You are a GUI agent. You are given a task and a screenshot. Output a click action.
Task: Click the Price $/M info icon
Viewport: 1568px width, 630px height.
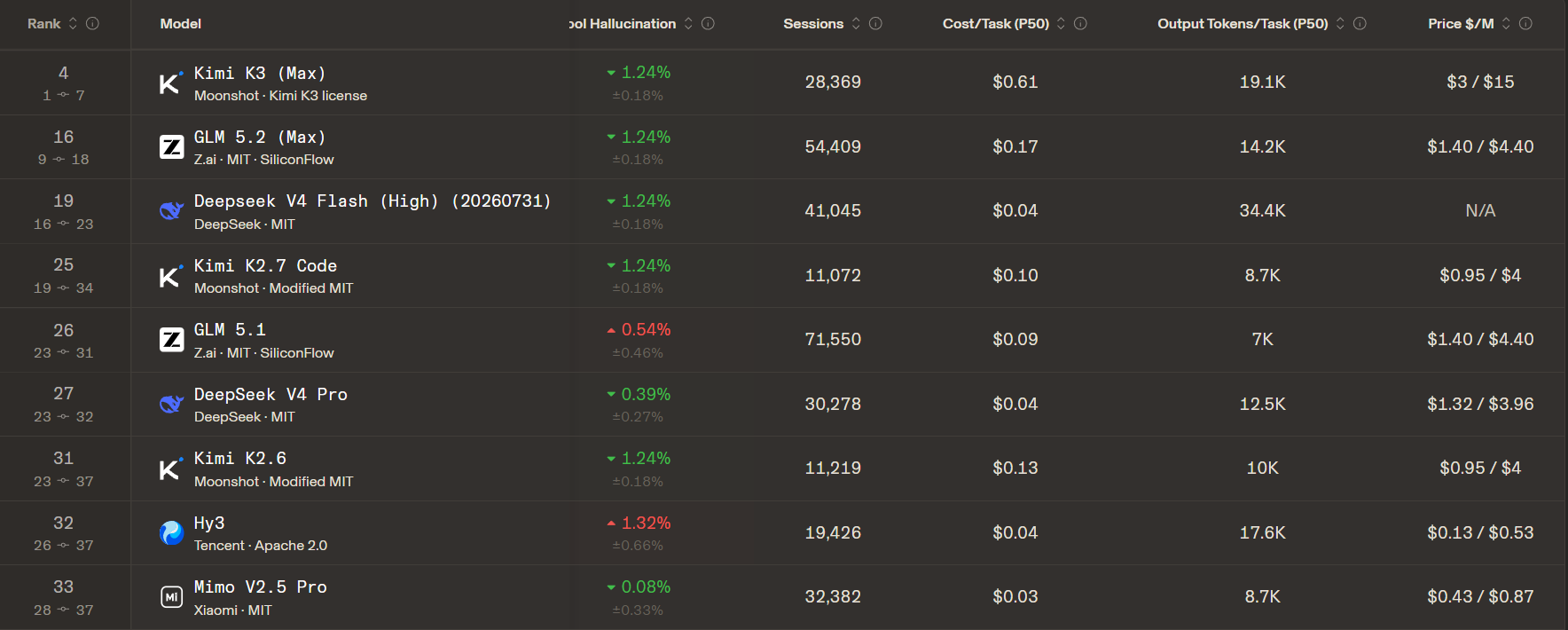[1525, 24]
